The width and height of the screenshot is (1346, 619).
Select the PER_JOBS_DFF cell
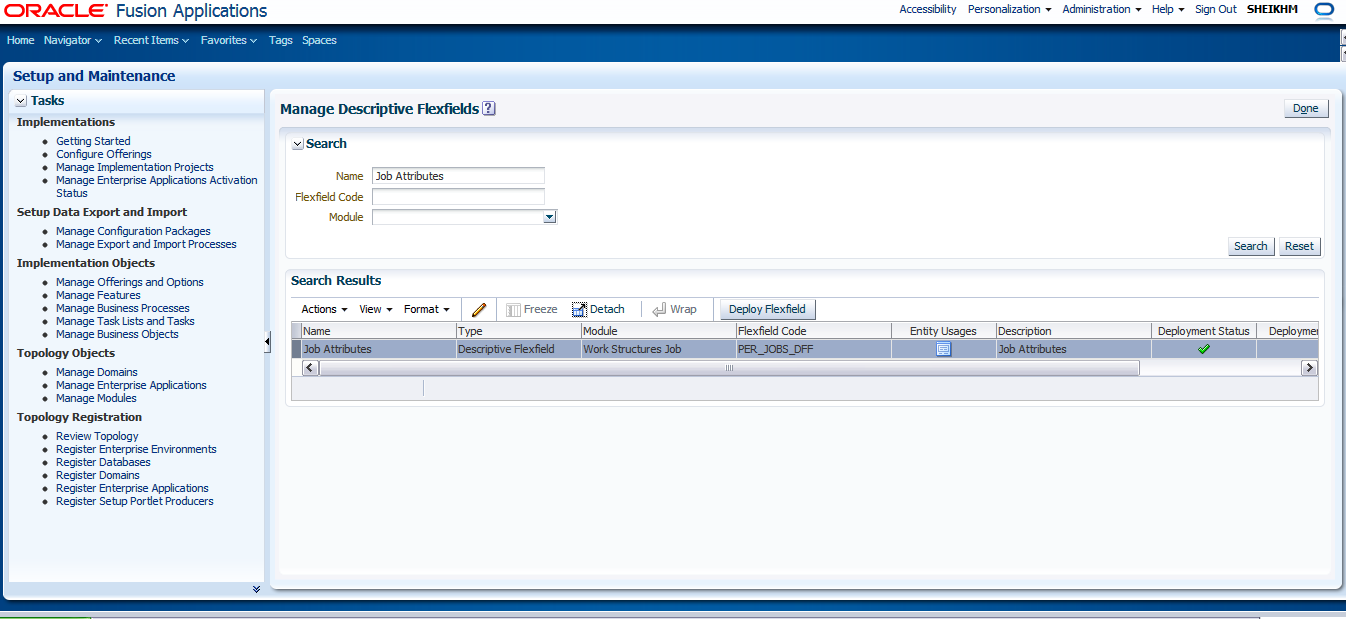(813, 349)
